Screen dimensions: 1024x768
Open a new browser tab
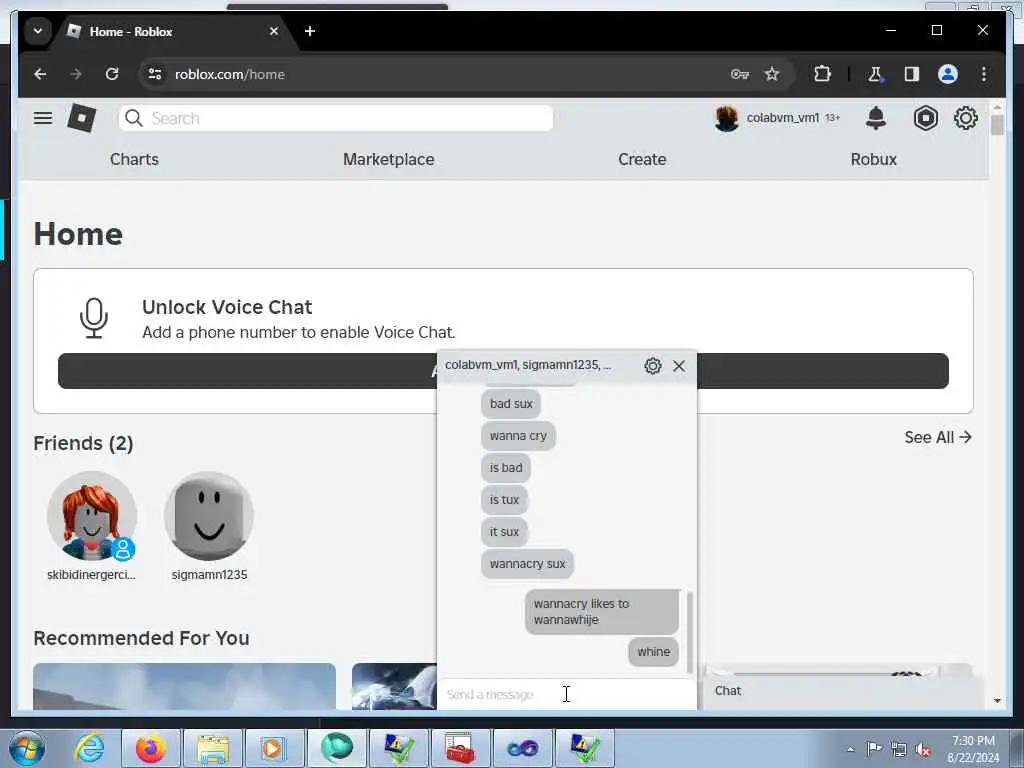tap(310, 31)
